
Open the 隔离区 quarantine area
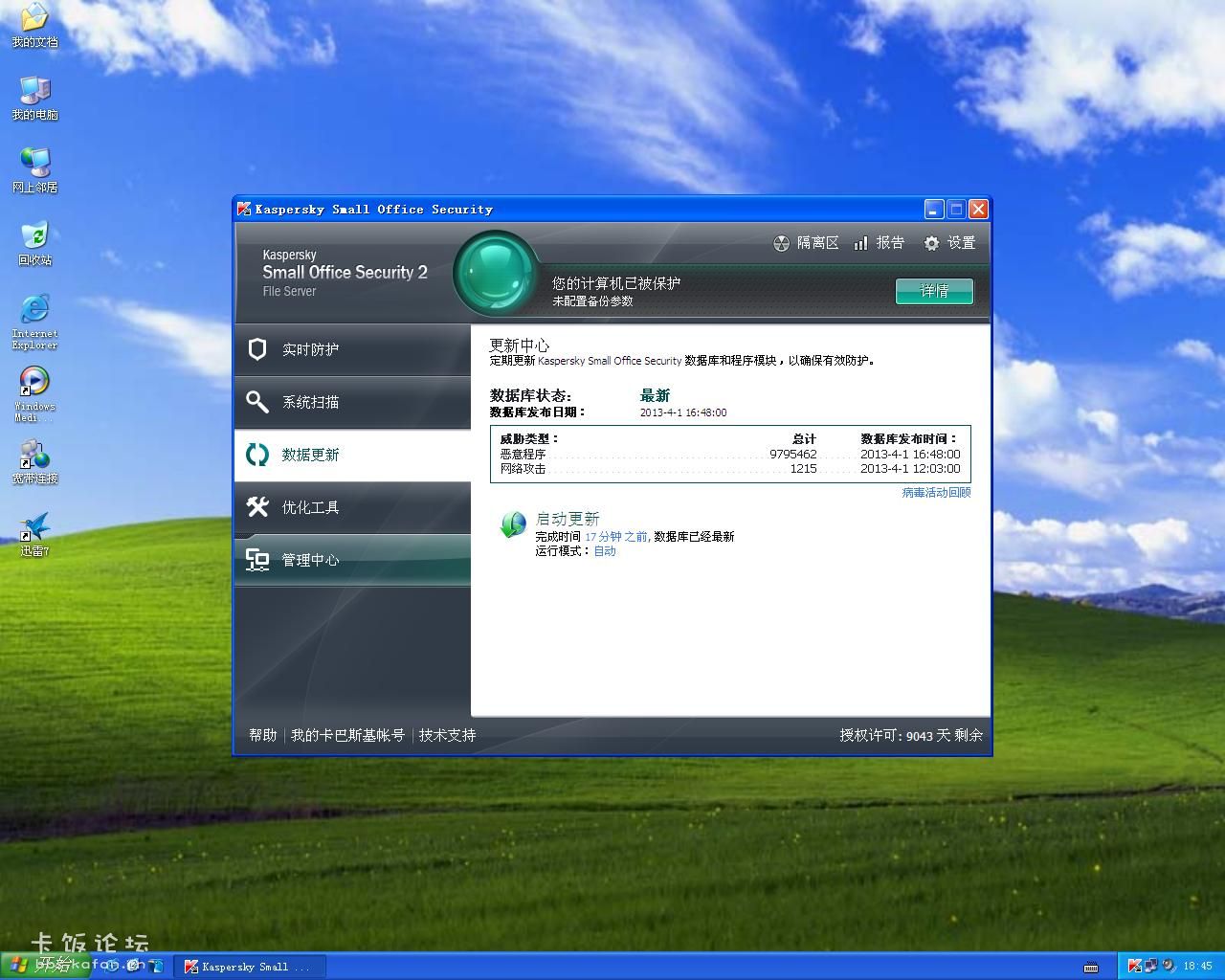(806, 243)
